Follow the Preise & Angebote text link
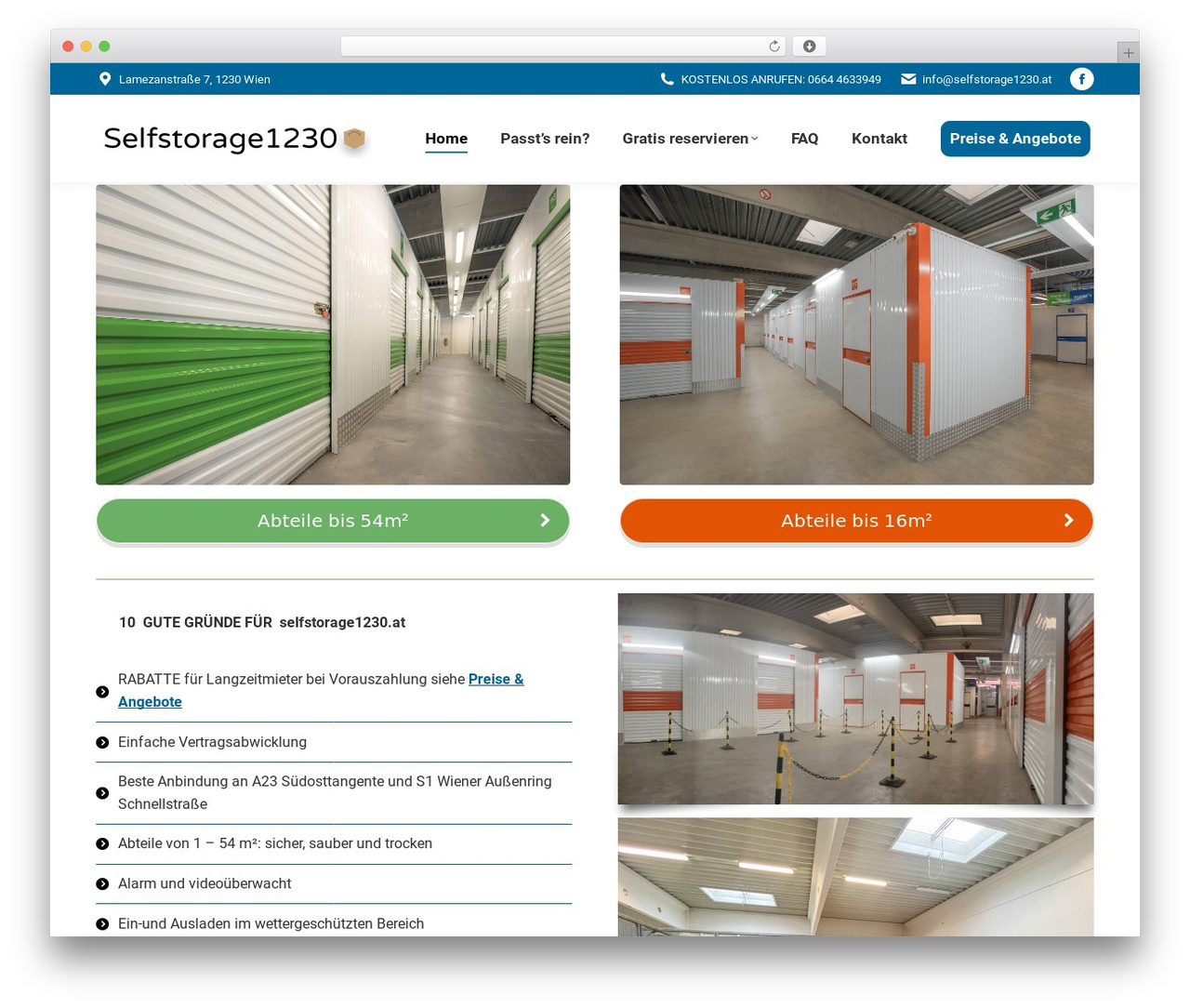This screenshot has height=1008, width=1190. point(321,690)
